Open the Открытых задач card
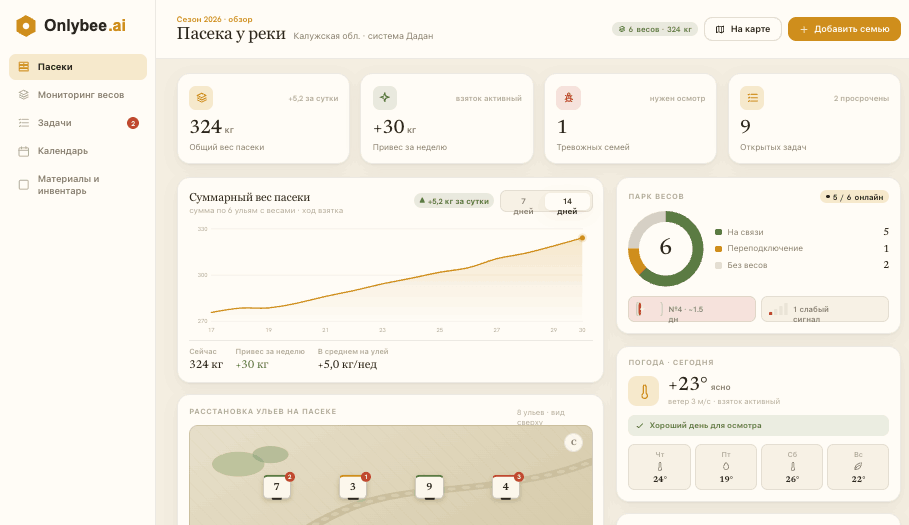Screen dimensions: 909x525 coord(814,119)
